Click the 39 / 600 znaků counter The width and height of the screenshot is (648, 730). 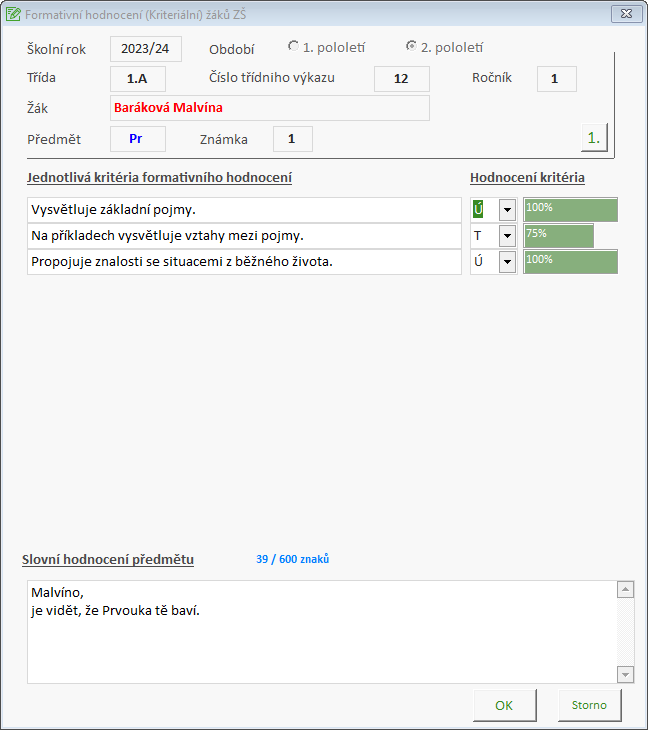[x=292, y=559]
